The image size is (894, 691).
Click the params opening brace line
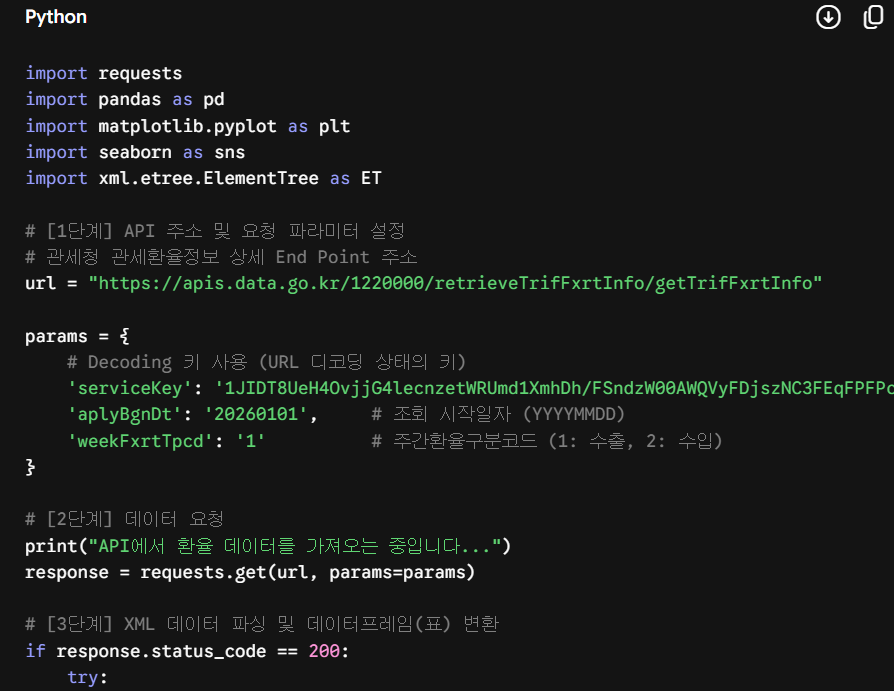[x=78, y=336]
